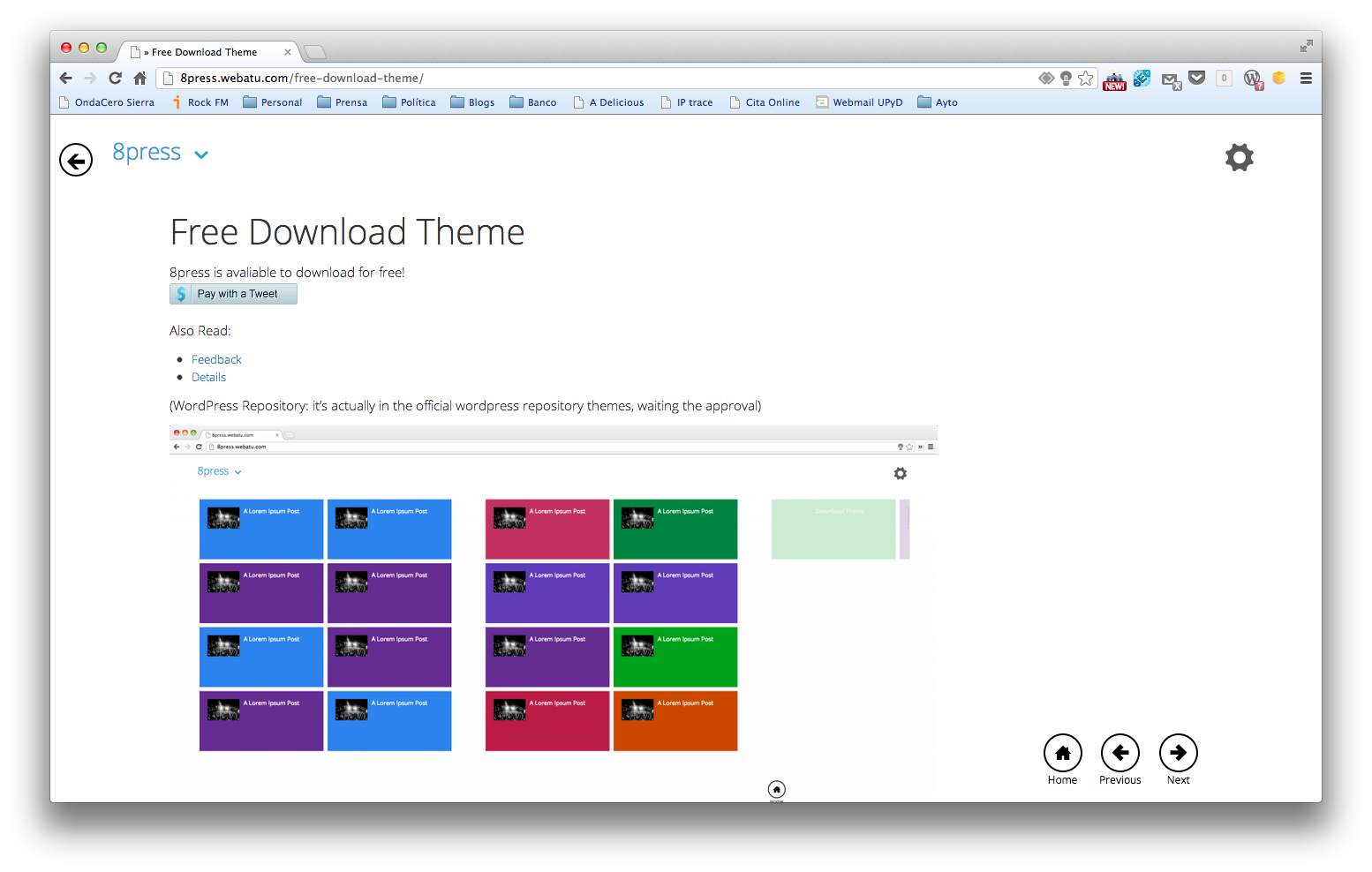
Task: Close the Free Download Theme tab
Action: 288,52
